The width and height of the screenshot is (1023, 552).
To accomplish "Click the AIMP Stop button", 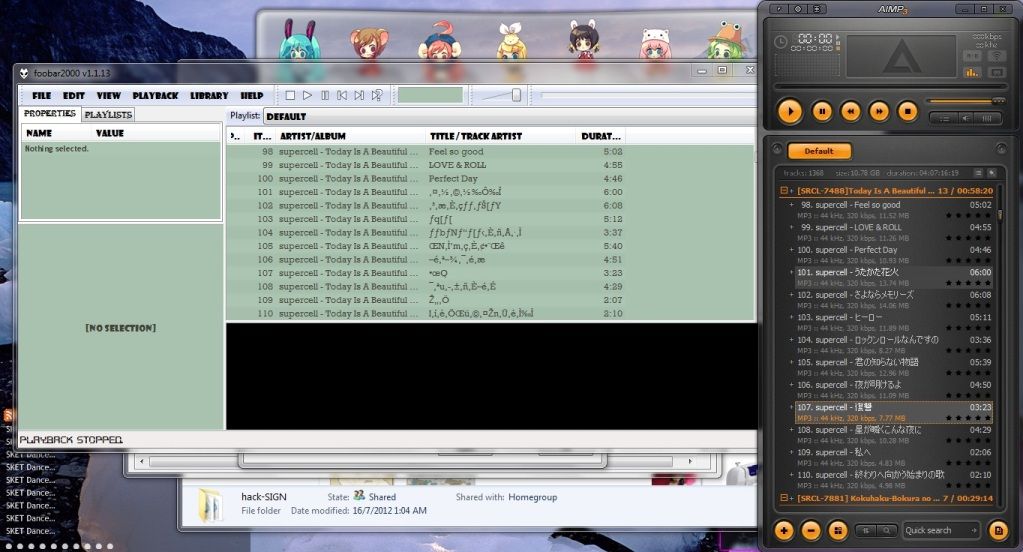I will click(x=907, y=111).
